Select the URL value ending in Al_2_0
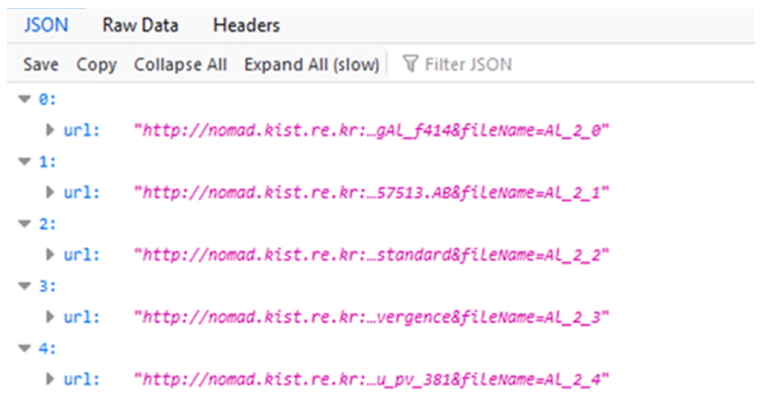The image size is (762, 401). pos(371,131)
